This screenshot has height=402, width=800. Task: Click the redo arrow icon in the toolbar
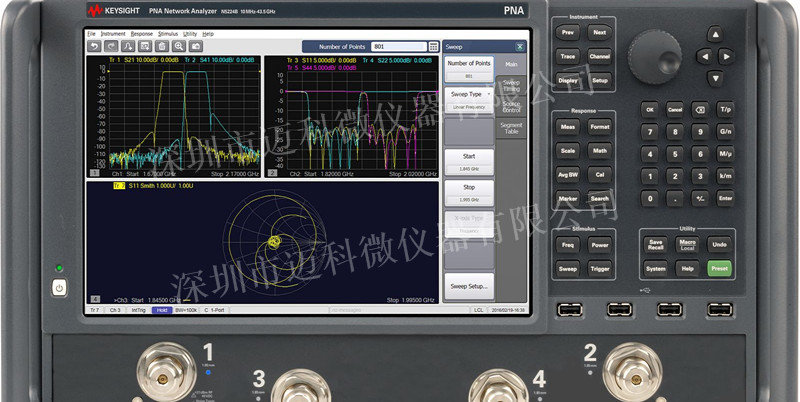pos(111,46)
